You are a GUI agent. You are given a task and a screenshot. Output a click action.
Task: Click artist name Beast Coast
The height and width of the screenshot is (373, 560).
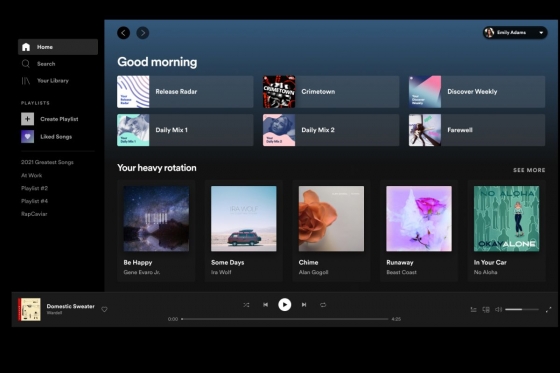[x=401, y=272]
